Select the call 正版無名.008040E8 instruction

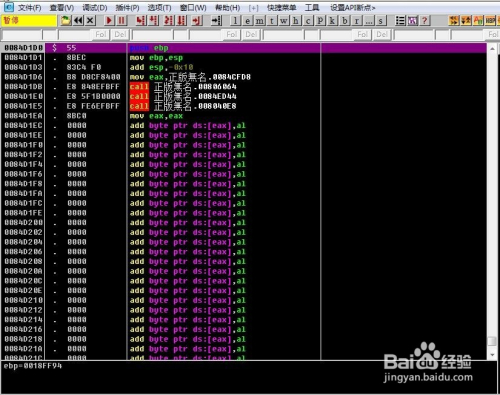(183, 106)
